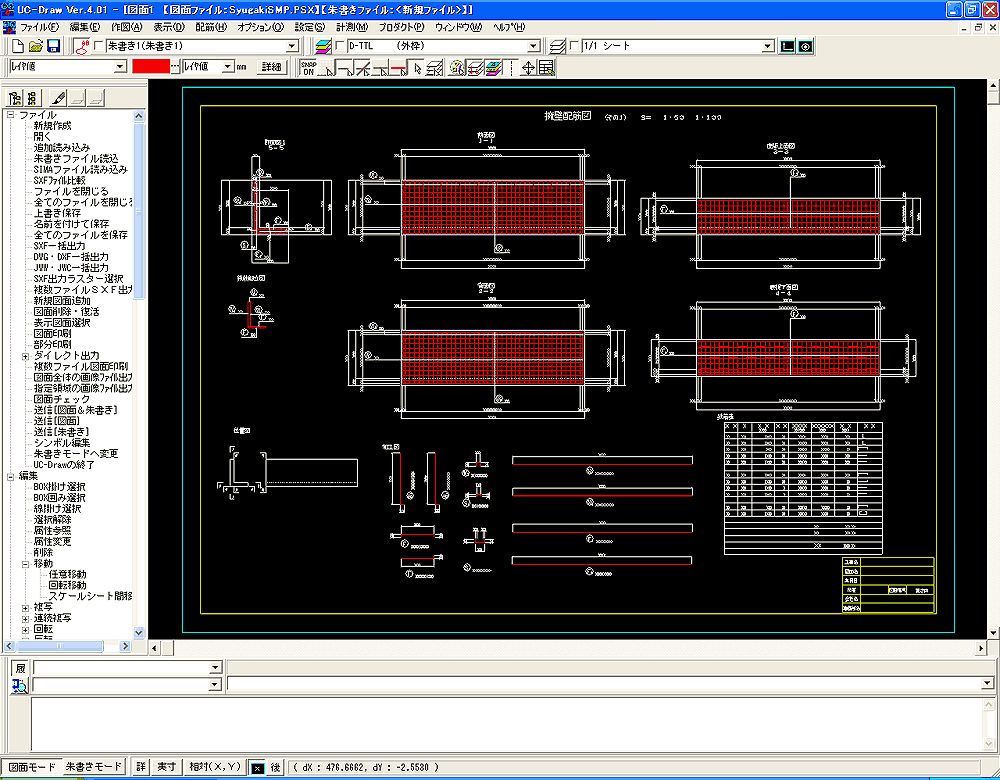Select the intersection snap icon
The height and width of the screenshot is (780, 1000).
(363, 68)
